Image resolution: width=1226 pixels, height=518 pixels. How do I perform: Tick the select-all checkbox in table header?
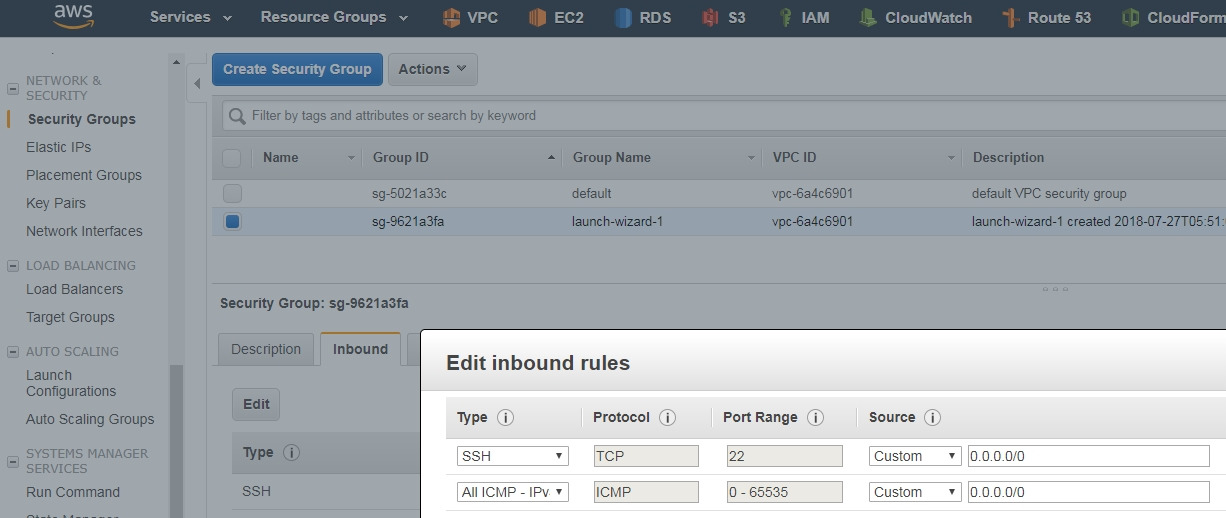(232, 158)
